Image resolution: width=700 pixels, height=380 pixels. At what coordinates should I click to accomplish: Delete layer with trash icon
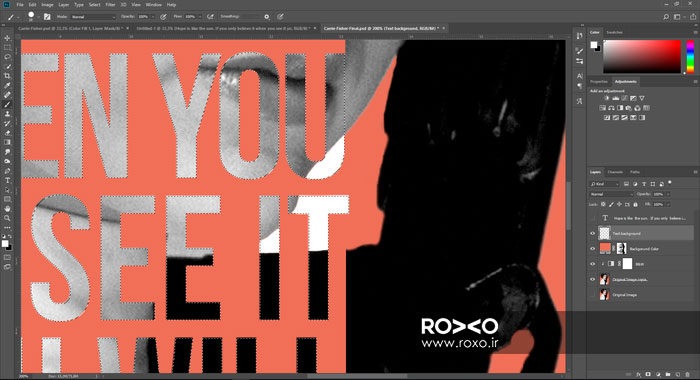tap(688, 374)
